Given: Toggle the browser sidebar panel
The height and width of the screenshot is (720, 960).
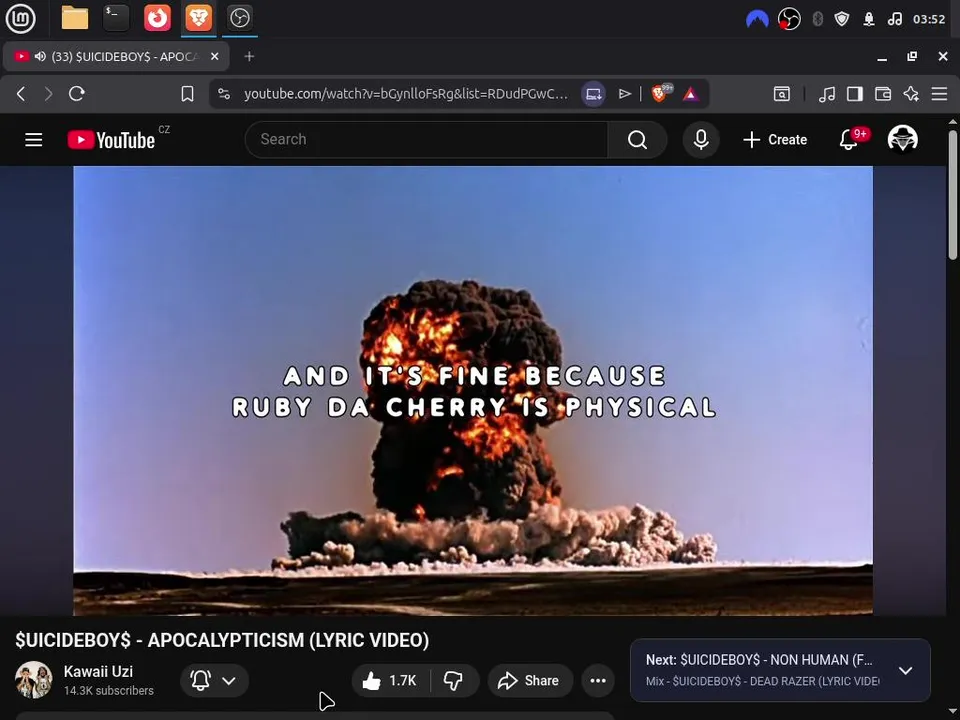Looking at the screenshot, I should [x=855, y=94].
